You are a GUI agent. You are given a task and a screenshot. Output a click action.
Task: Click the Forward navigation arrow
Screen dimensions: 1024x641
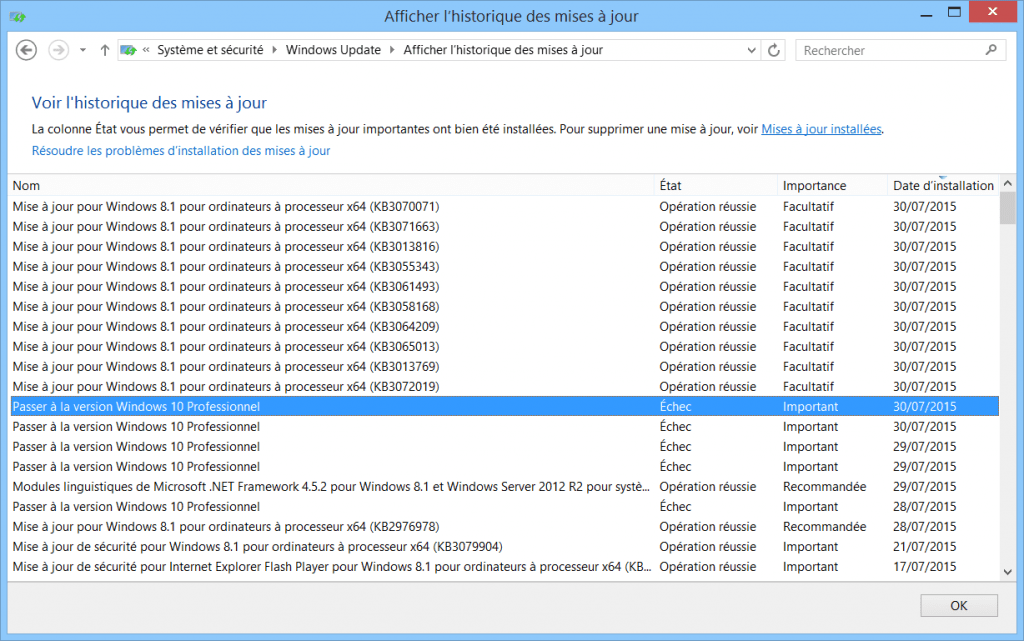(59, 50)
